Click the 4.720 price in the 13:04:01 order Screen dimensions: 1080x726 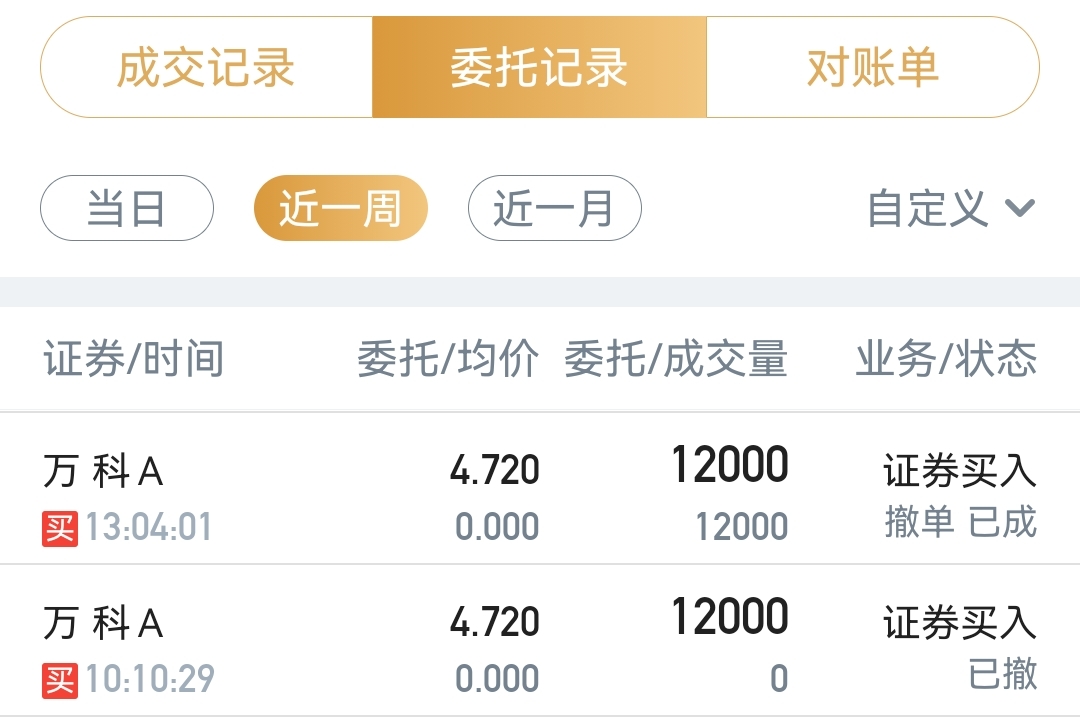[x=494, y=470]
